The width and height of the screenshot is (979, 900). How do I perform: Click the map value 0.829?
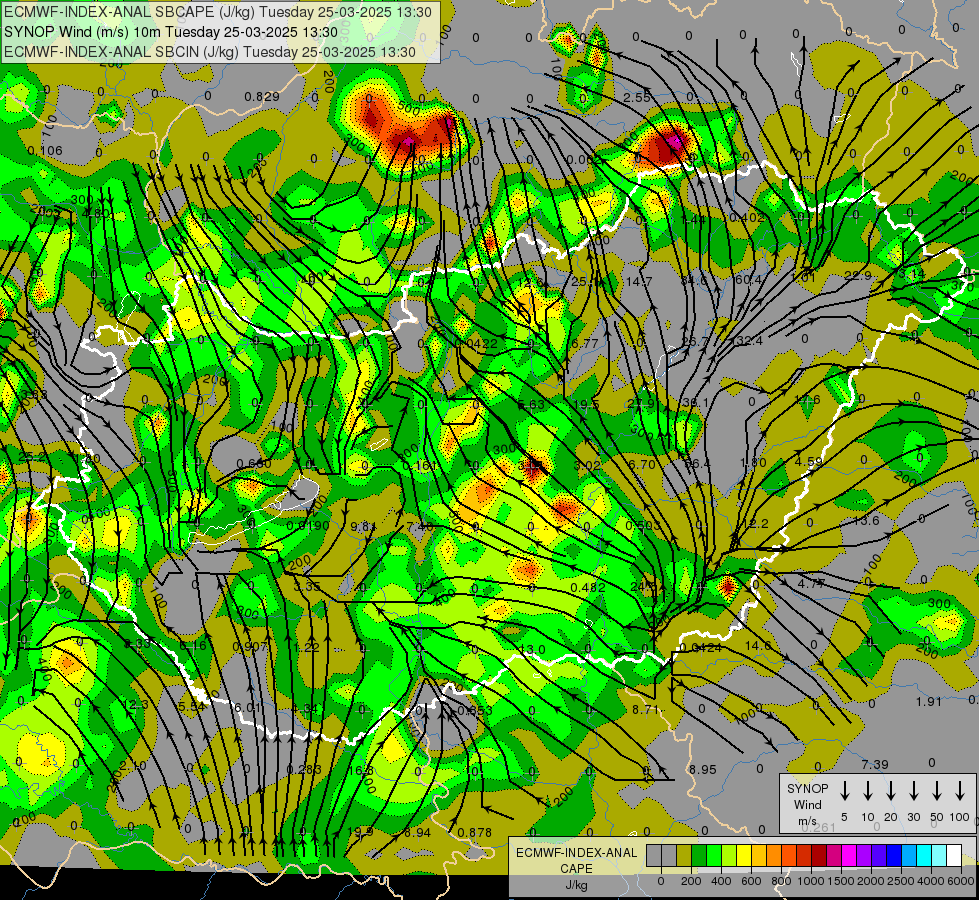pyautogui.click(x=262, y=96)
